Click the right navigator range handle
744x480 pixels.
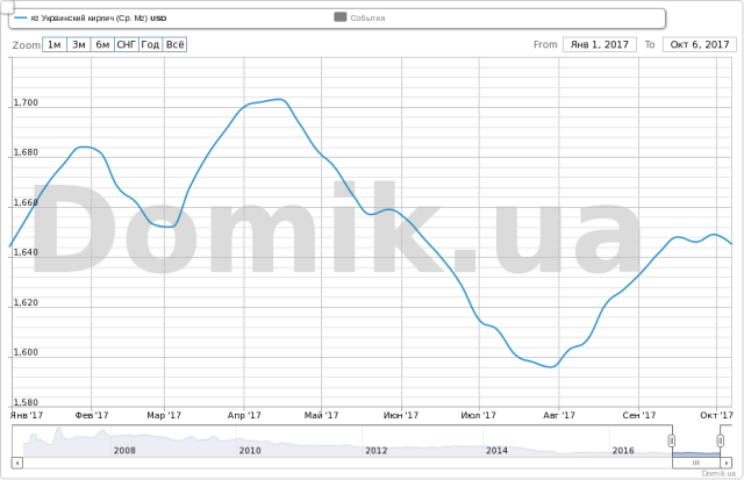(x=720, y=441)
